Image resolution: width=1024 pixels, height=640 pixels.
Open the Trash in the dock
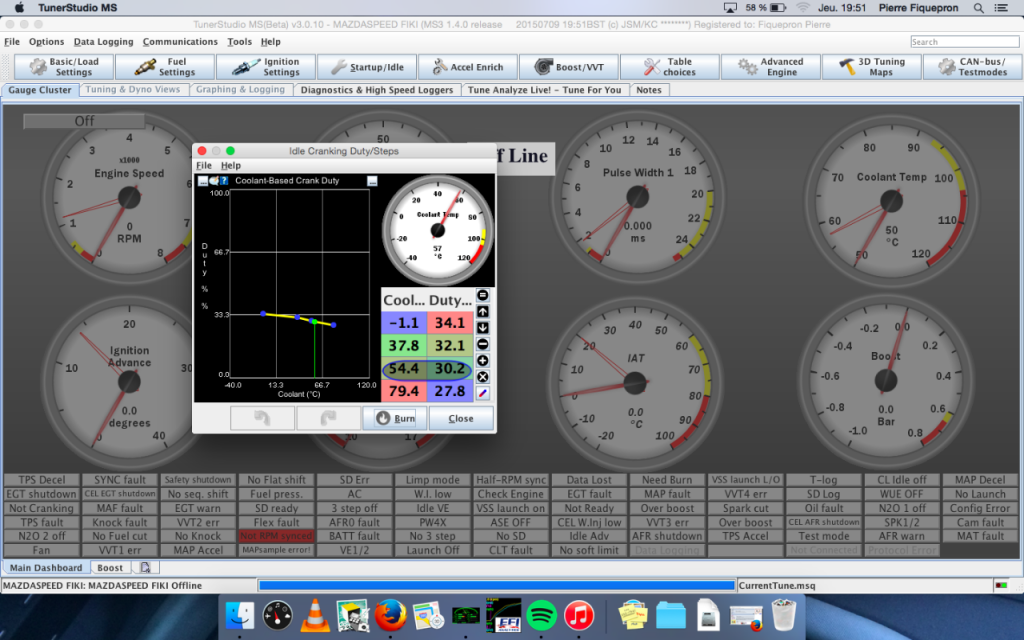tap(784, 616)
